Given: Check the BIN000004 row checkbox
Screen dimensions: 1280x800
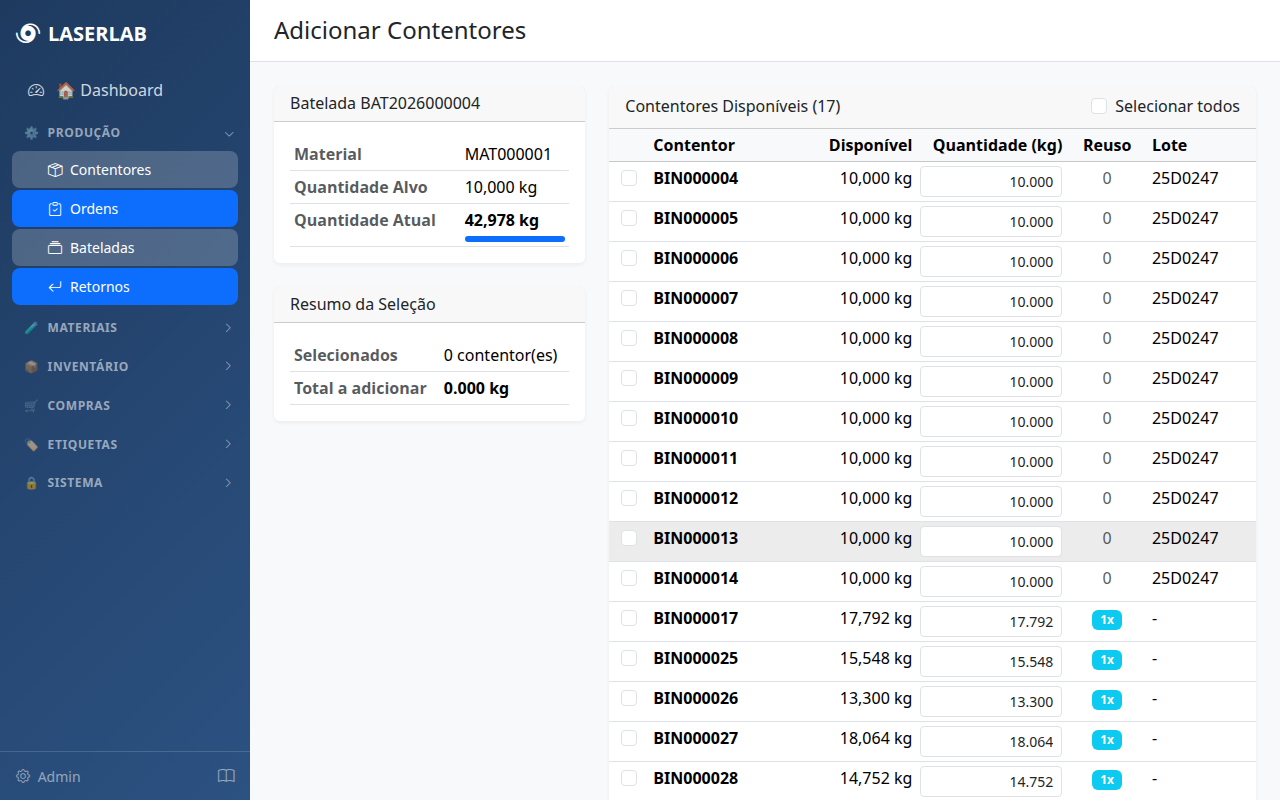Looking at the screenshot, I should (x=629, y=178).
